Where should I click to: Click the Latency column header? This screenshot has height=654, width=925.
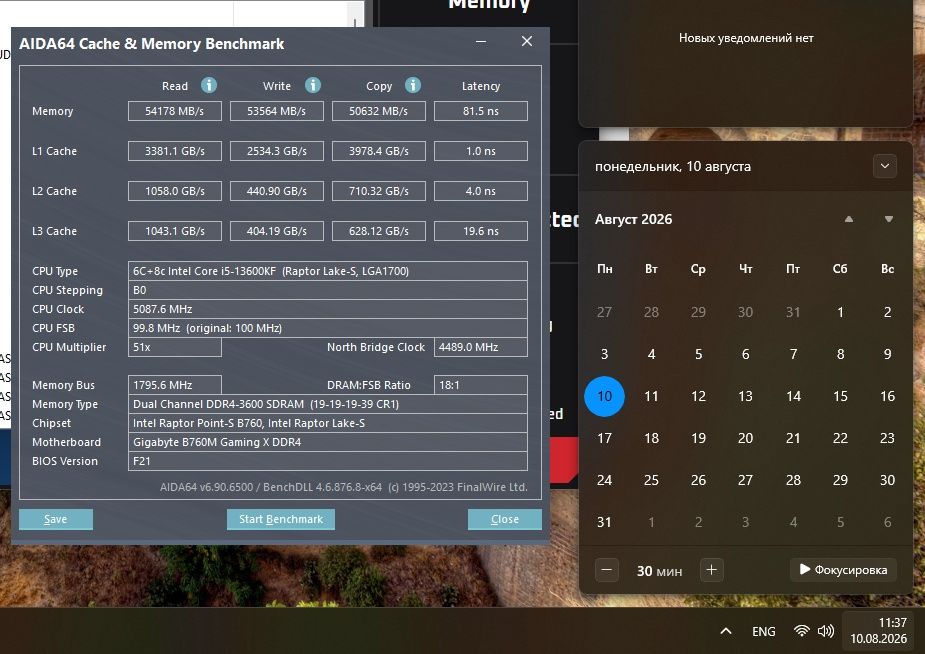click(x=481, y=86)
